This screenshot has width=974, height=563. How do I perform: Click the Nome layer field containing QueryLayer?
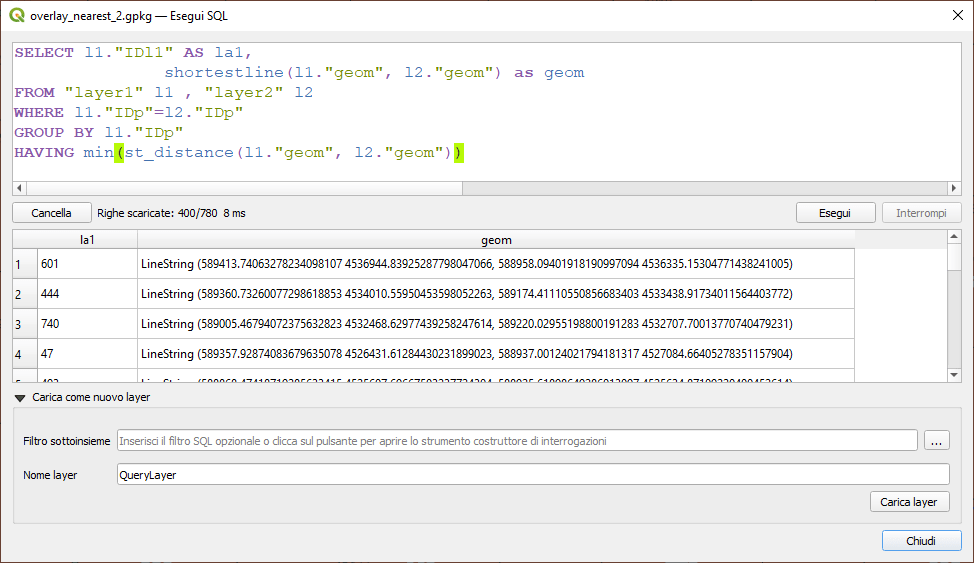click(532, 475)
